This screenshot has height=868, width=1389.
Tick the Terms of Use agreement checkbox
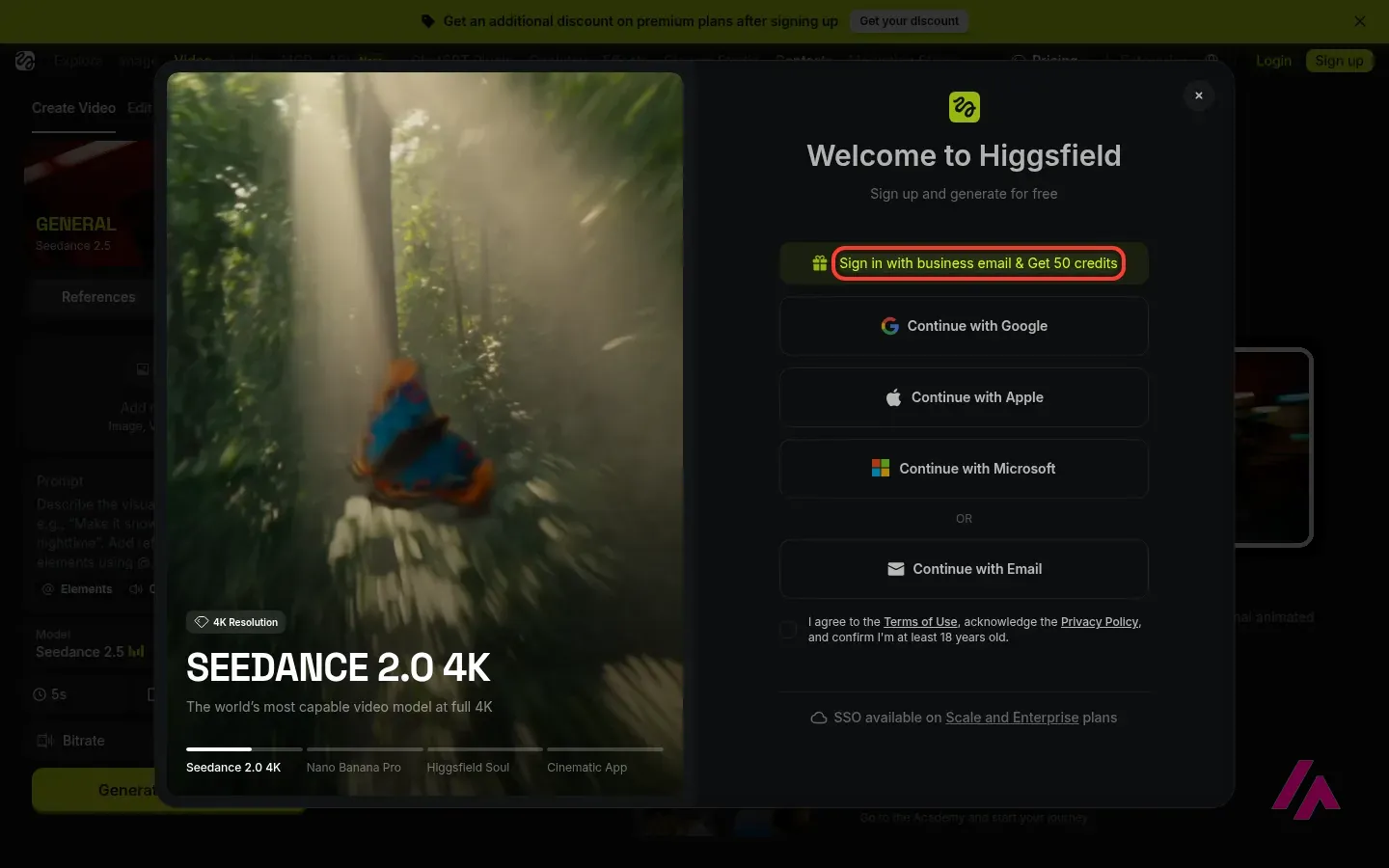click(788, 630)
